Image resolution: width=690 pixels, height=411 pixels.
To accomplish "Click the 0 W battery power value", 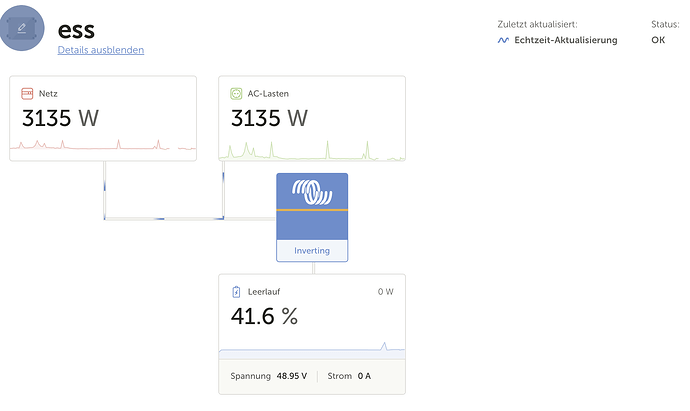I will pos(386,292).
